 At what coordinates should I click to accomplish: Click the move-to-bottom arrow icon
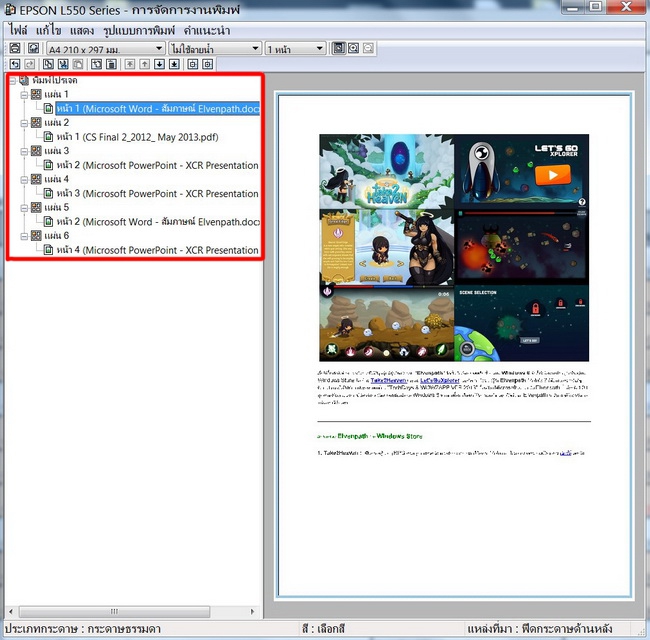pyautogui.click(x=175, y=64)
